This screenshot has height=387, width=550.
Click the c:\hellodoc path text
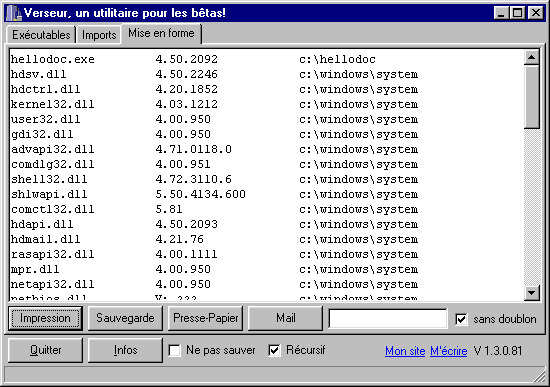click(337, 59)
